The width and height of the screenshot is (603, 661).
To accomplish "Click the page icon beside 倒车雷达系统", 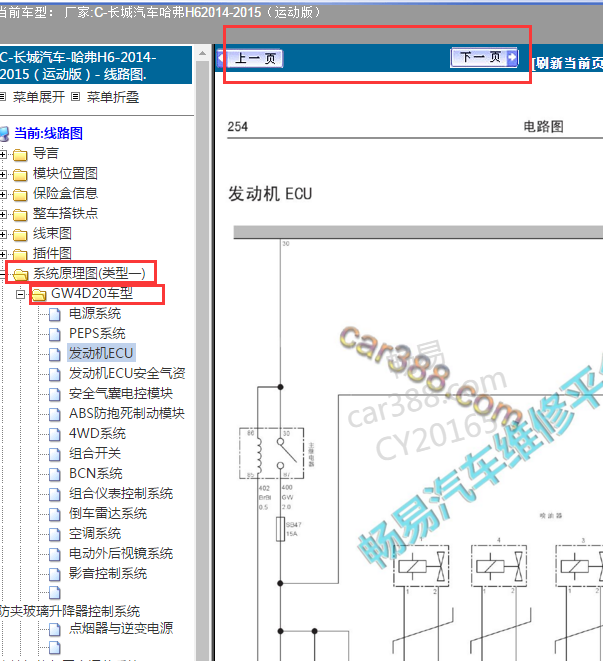I will coord(54,515).
